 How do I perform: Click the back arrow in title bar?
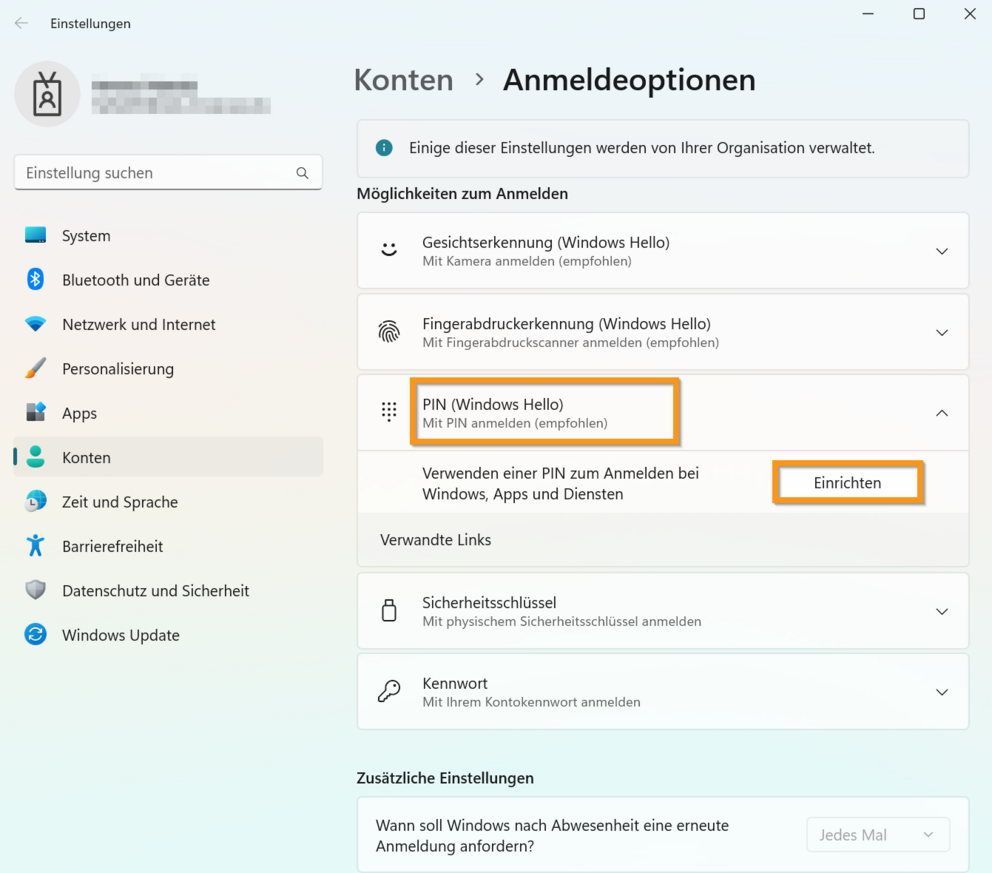(x=21, y=23)
